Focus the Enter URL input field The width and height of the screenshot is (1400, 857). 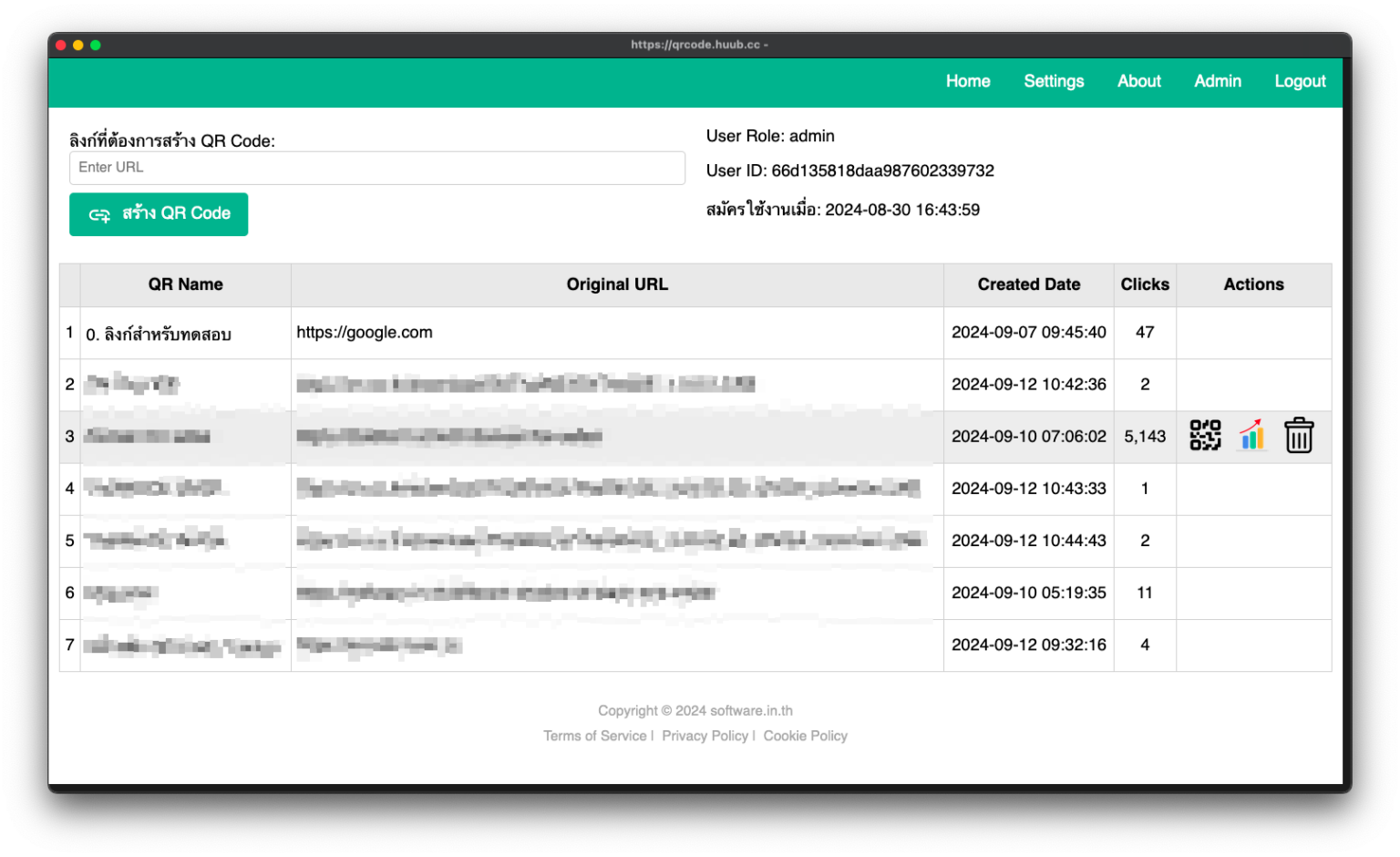(376, 168)
